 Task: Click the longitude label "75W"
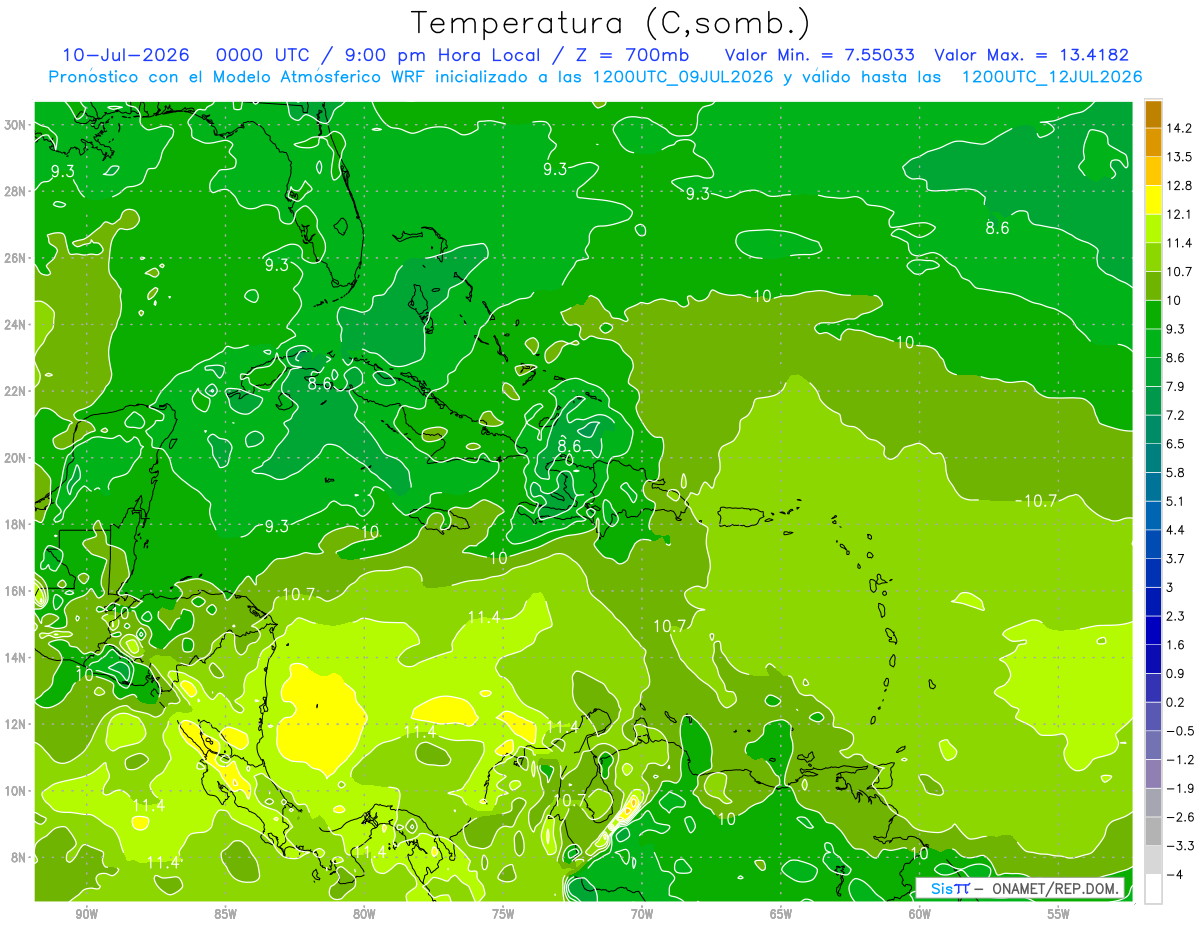[x=503, y=915]
